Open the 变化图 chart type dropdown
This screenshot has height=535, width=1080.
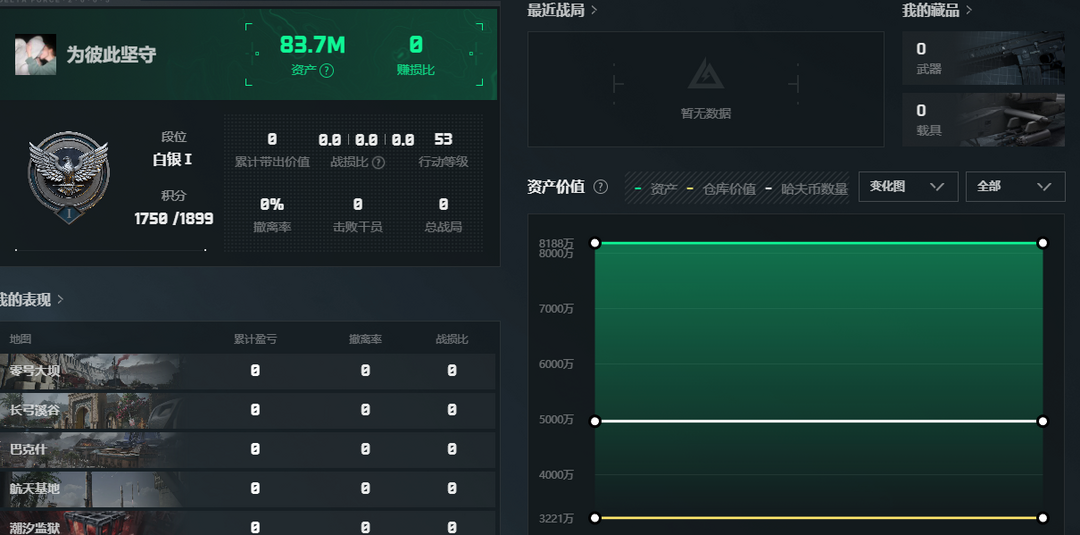[x=907, y=187]
